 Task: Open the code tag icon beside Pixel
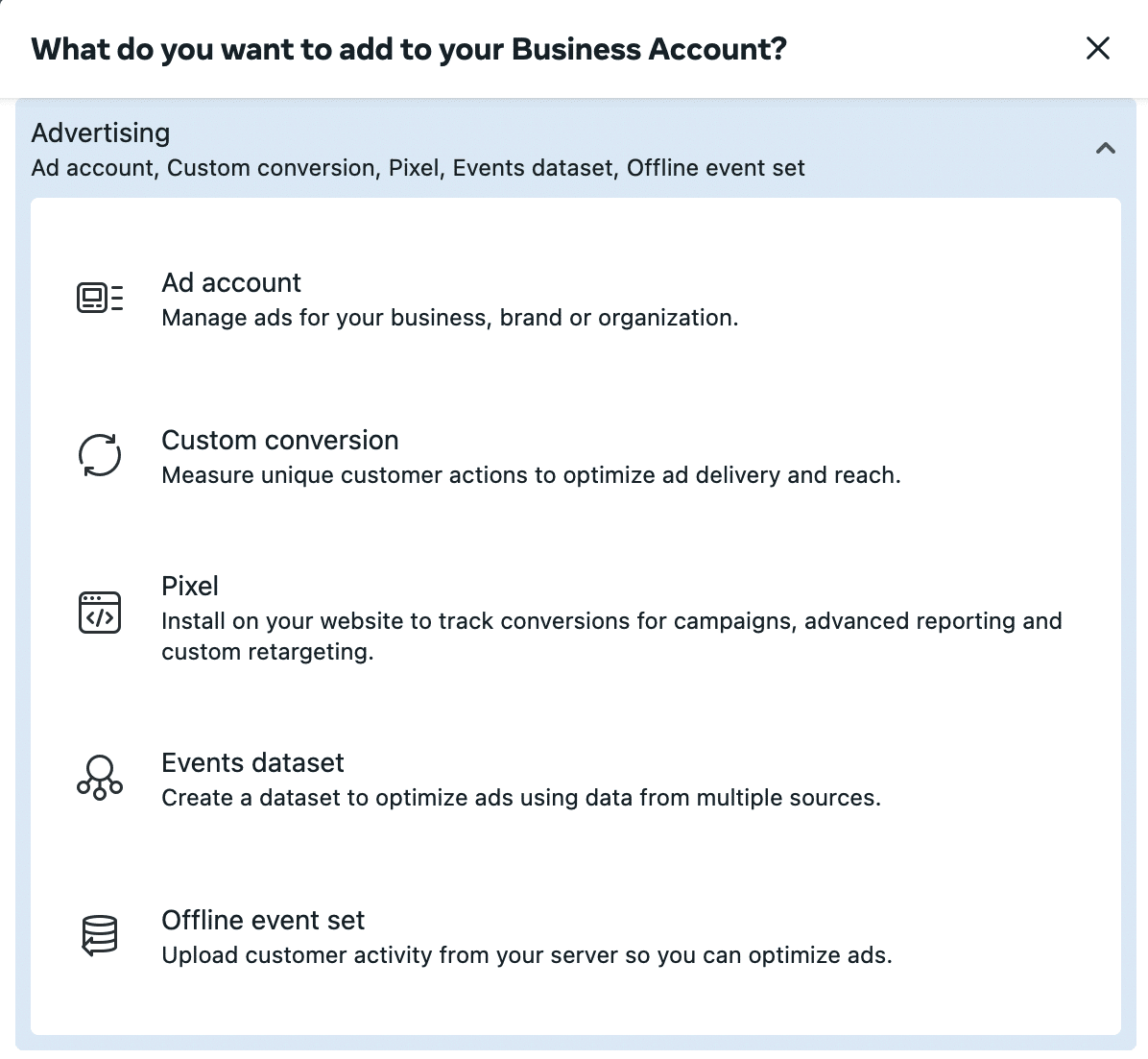99,612
